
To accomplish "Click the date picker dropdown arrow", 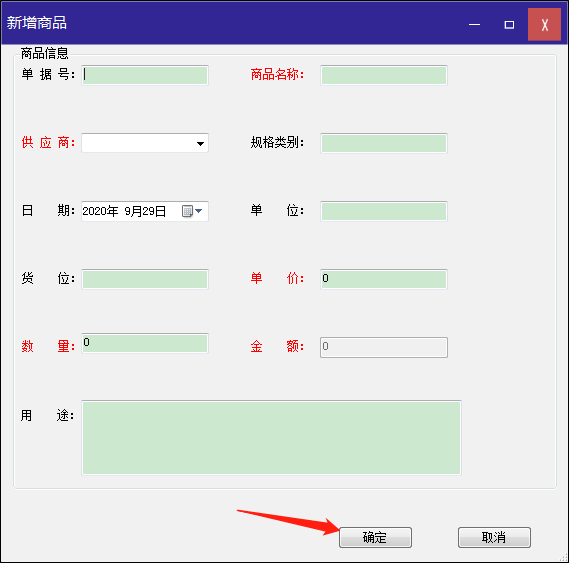I will pos(198,211).
